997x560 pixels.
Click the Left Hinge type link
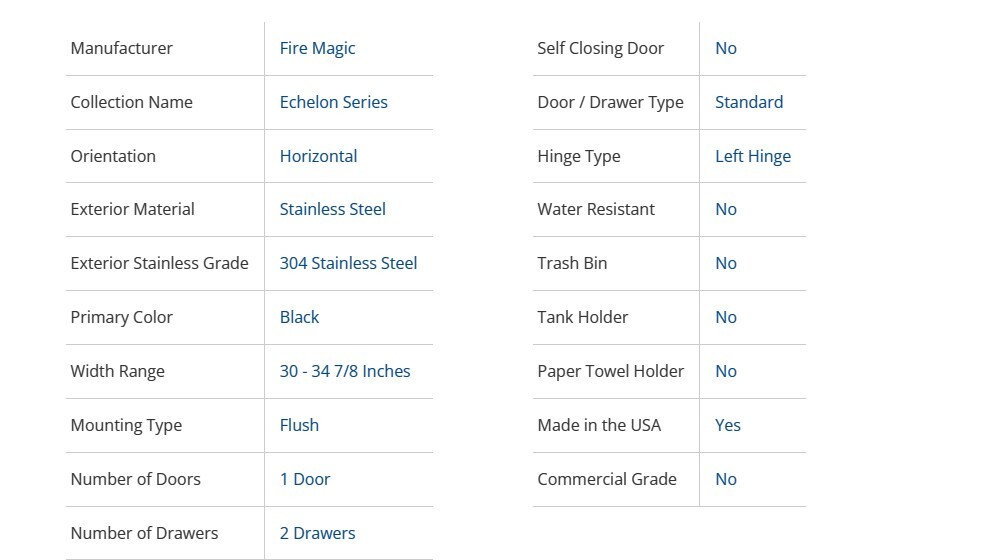click(753, 156)
